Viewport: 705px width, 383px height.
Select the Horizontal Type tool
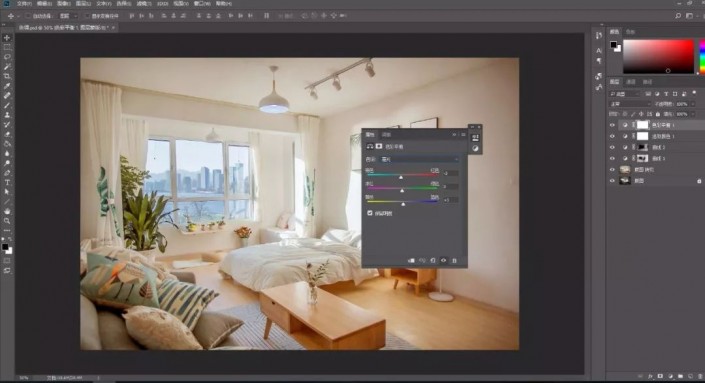(x=7, y=182)
